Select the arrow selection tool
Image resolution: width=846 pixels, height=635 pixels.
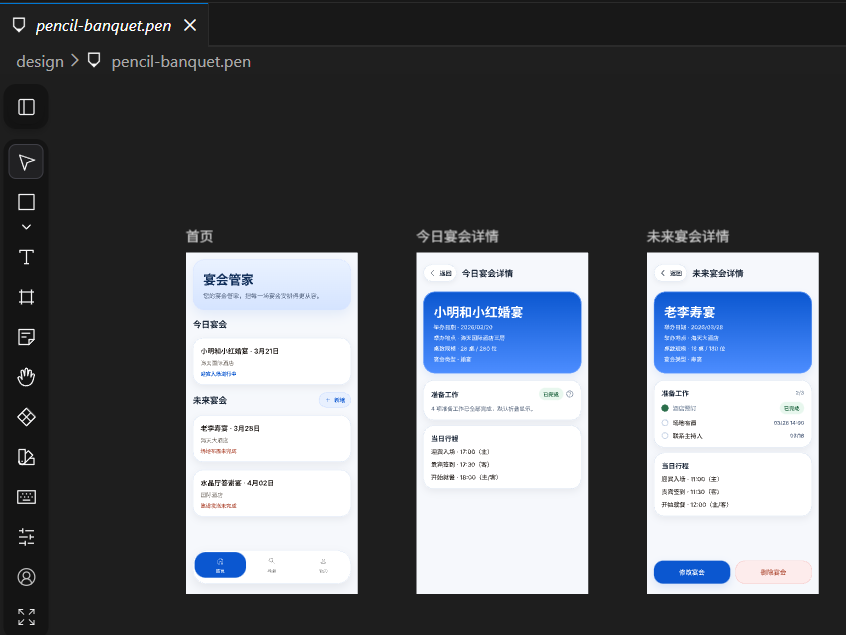click(x=25, y=161)
